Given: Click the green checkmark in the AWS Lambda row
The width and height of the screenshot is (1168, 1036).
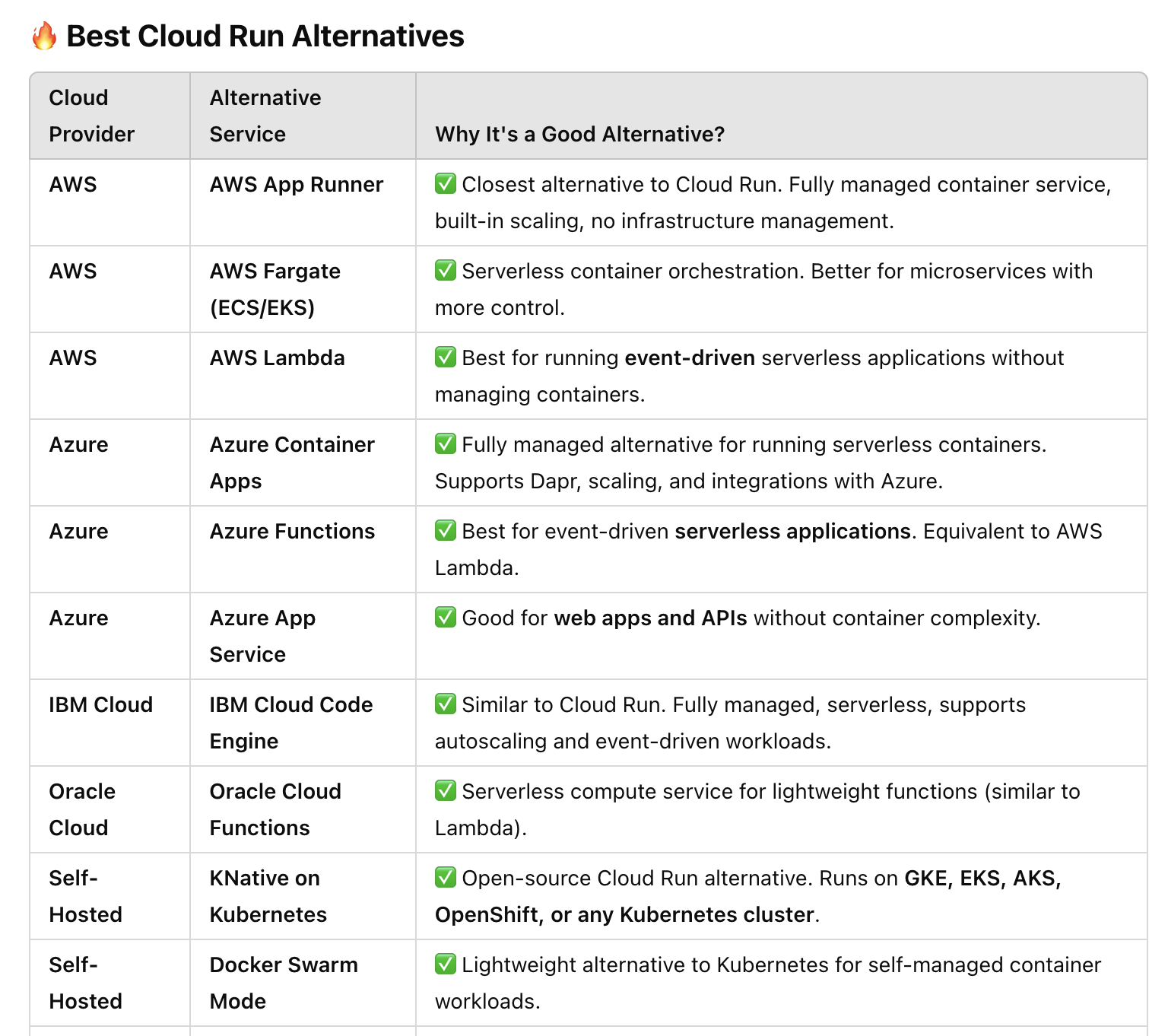Looking at the screenshot, I should 446,357.
